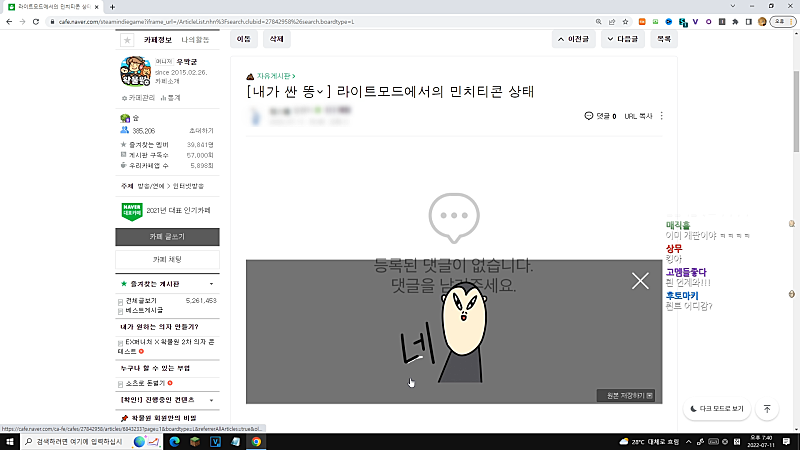Click the 이동 move button
Viewport: 800px width, 450px height.
244,39
